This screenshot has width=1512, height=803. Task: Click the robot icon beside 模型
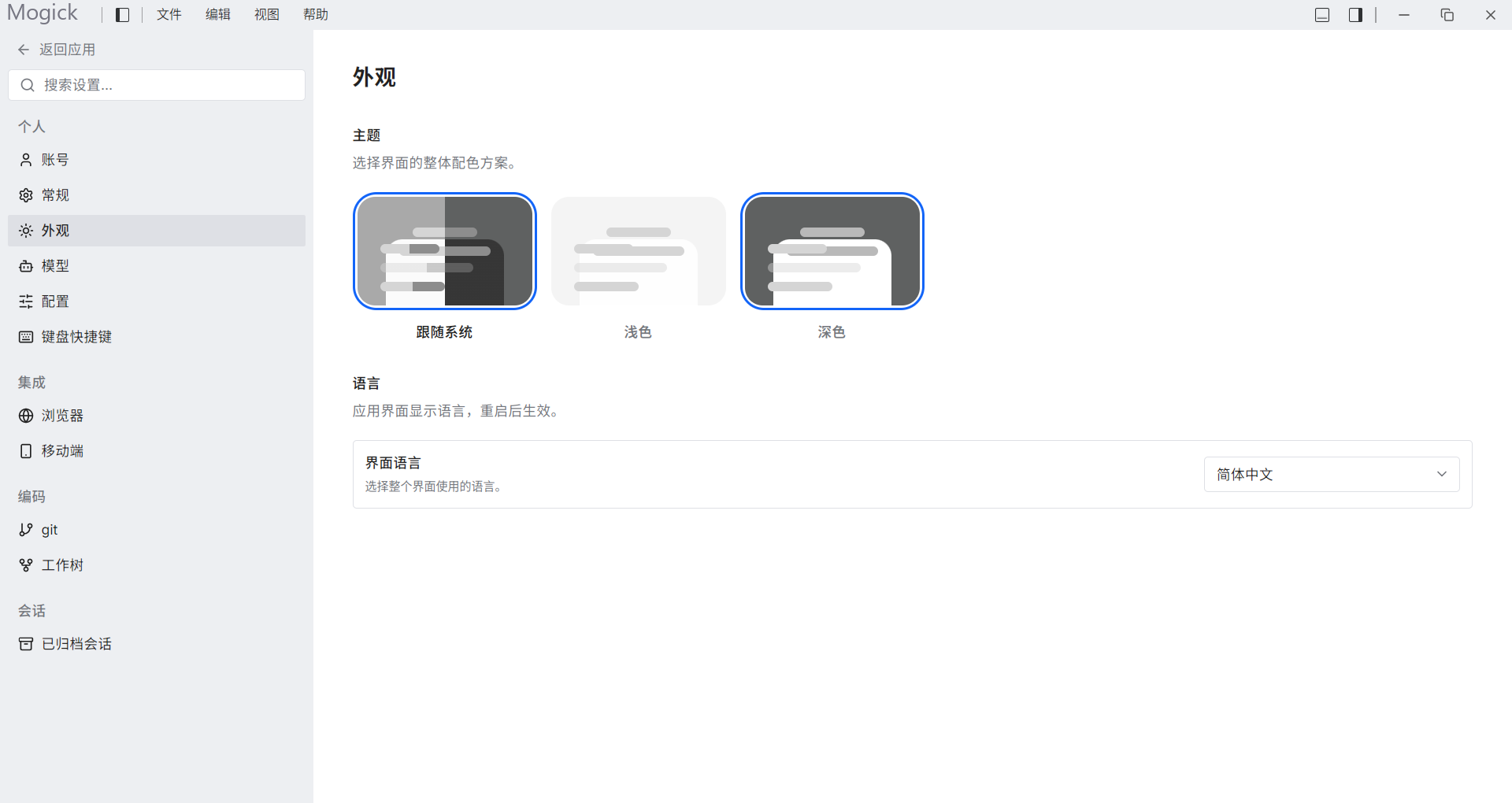pos(26,266)
